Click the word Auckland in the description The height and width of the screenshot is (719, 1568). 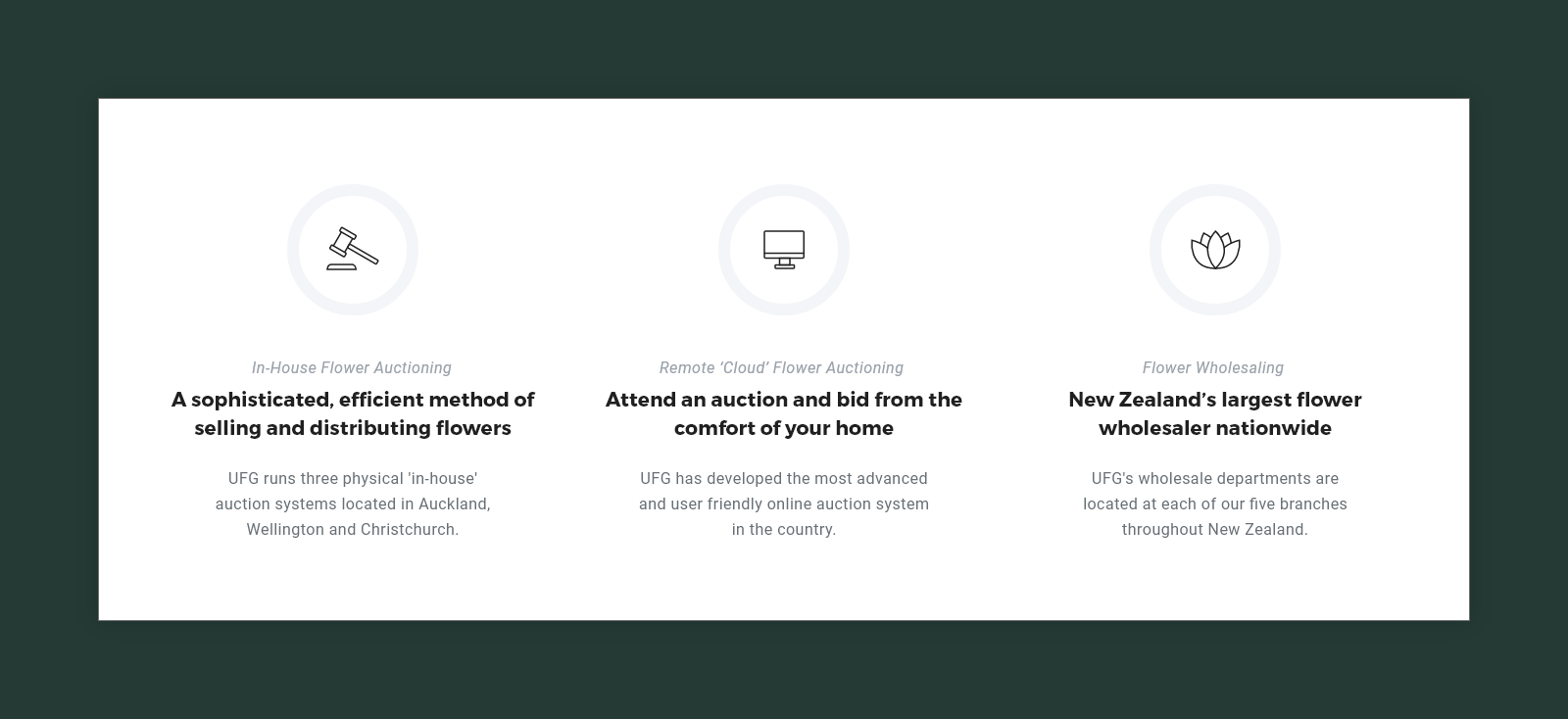pos(453,503)
